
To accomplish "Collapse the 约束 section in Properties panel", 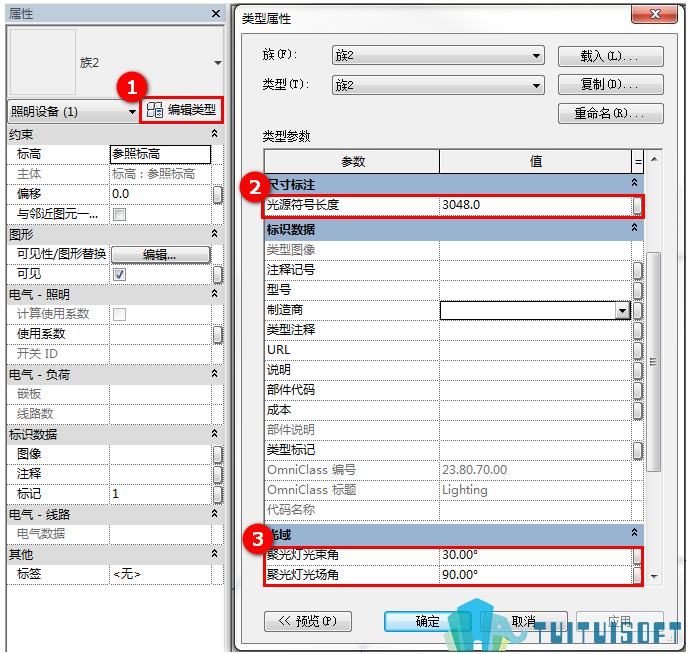I will pos(214,133).
